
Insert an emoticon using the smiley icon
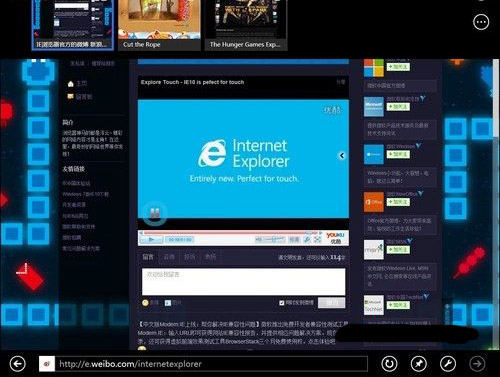[x=145, y=303]
